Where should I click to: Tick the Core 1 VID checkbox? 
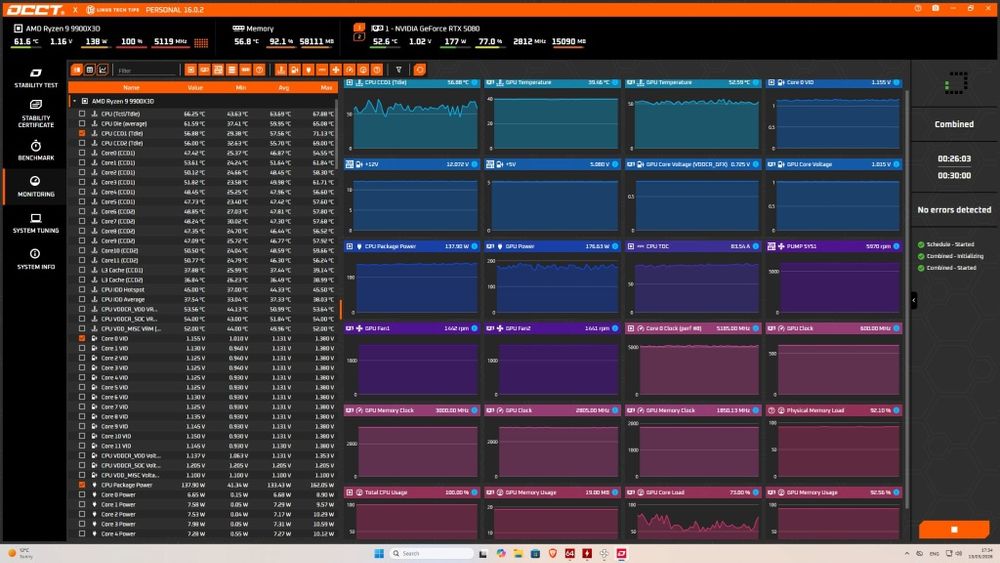(82, 348)
